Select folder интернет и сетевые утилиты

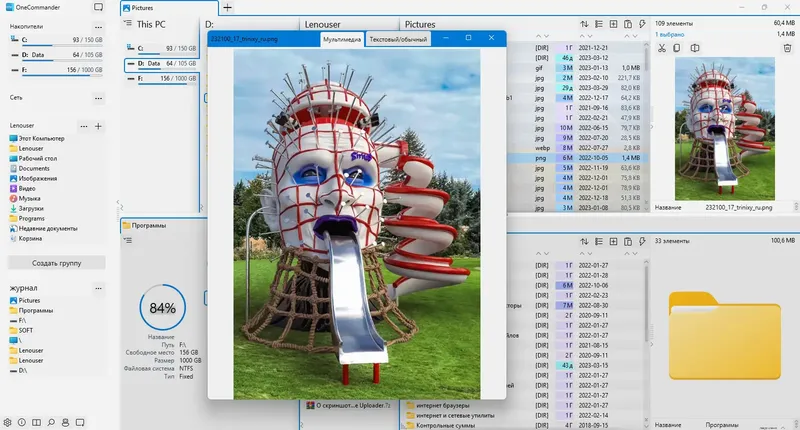pos(451,416)
